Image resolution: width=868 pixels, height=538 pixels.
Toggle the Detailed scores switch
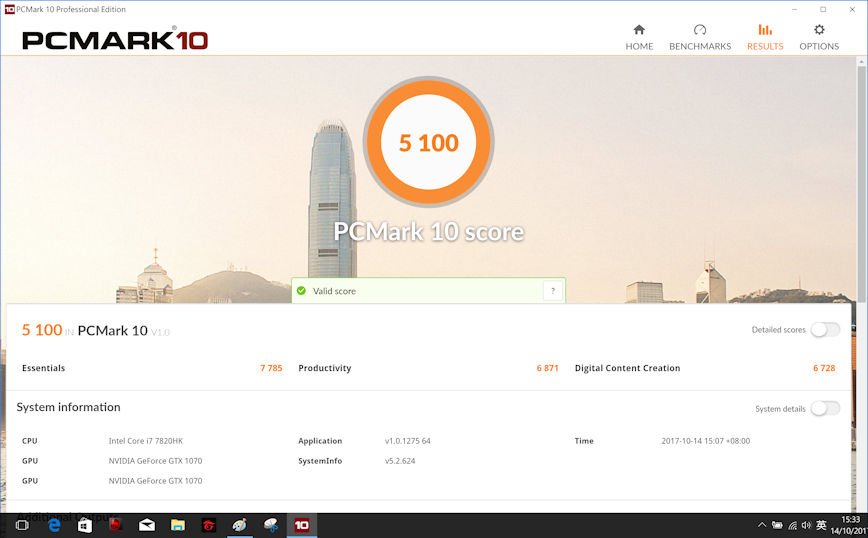(825, 330)
